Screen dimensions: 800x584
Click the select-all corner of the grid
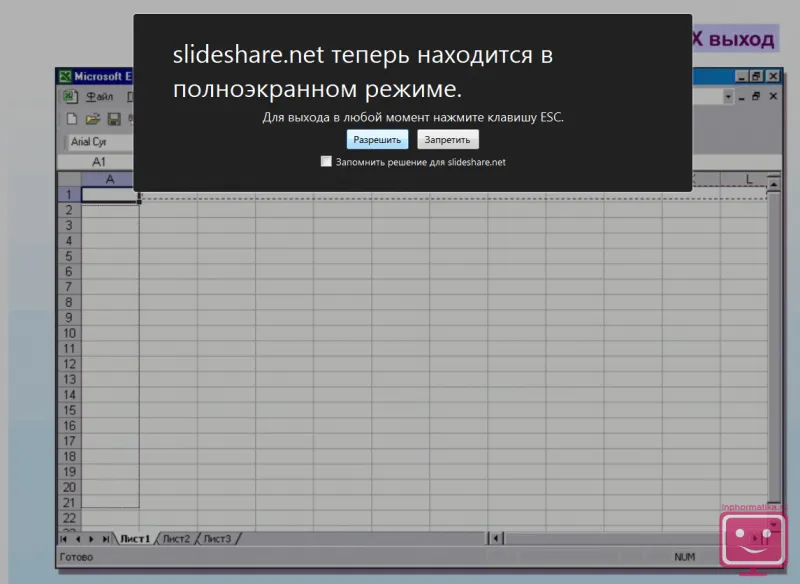(70, 179)
